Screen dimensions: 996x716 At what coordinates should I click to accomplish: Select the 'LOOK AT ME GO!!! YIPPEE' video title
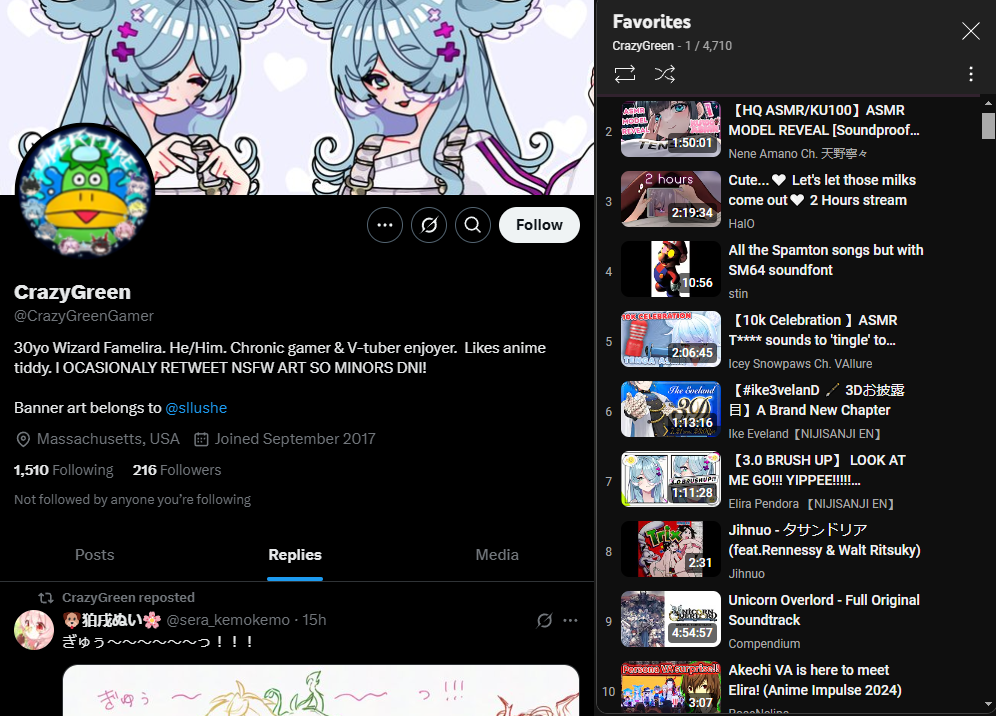(x=817, y=470)
